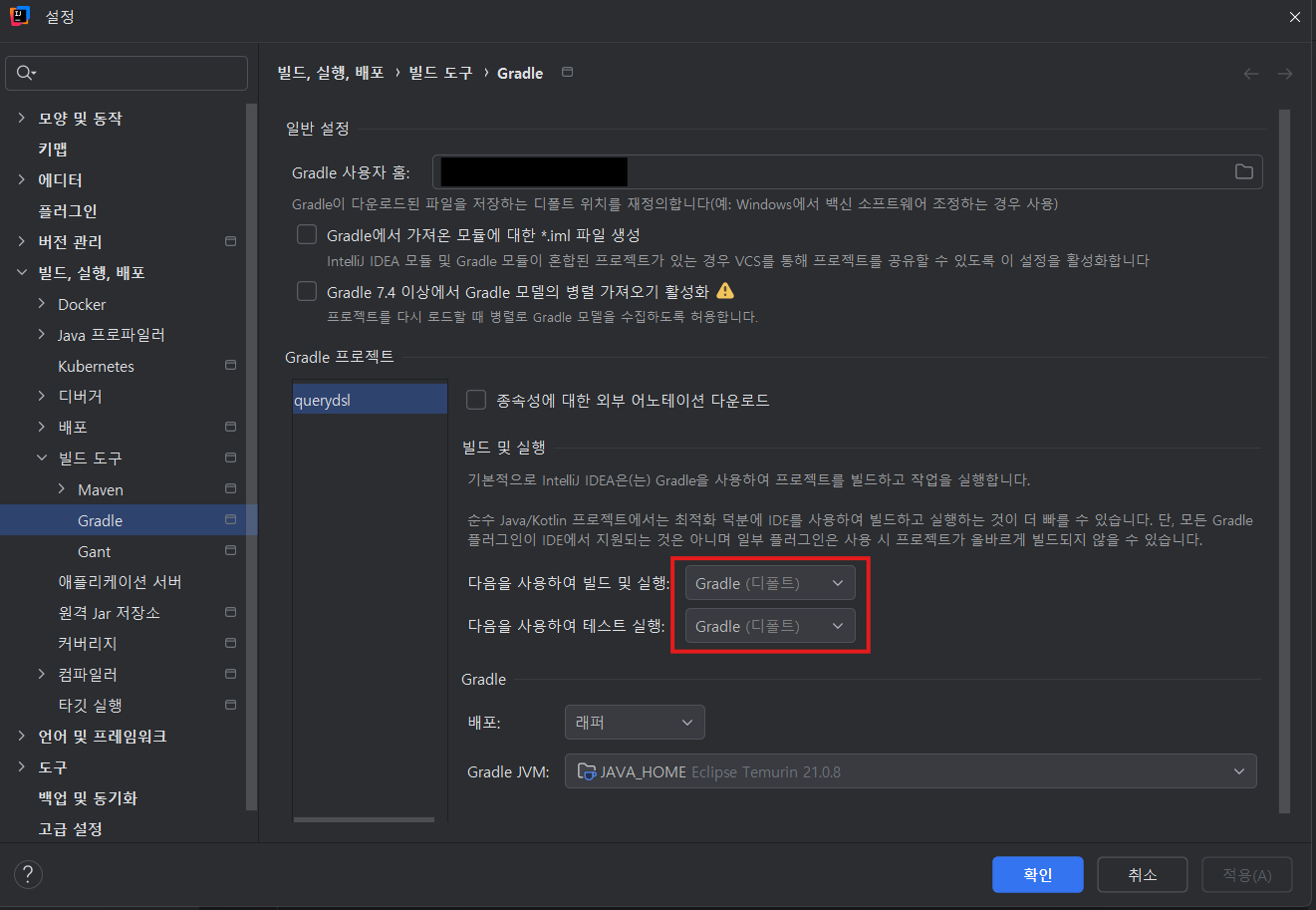Open the 플러그인 settings page
This screenshot has width=1316, height=910.
point(68,210)
